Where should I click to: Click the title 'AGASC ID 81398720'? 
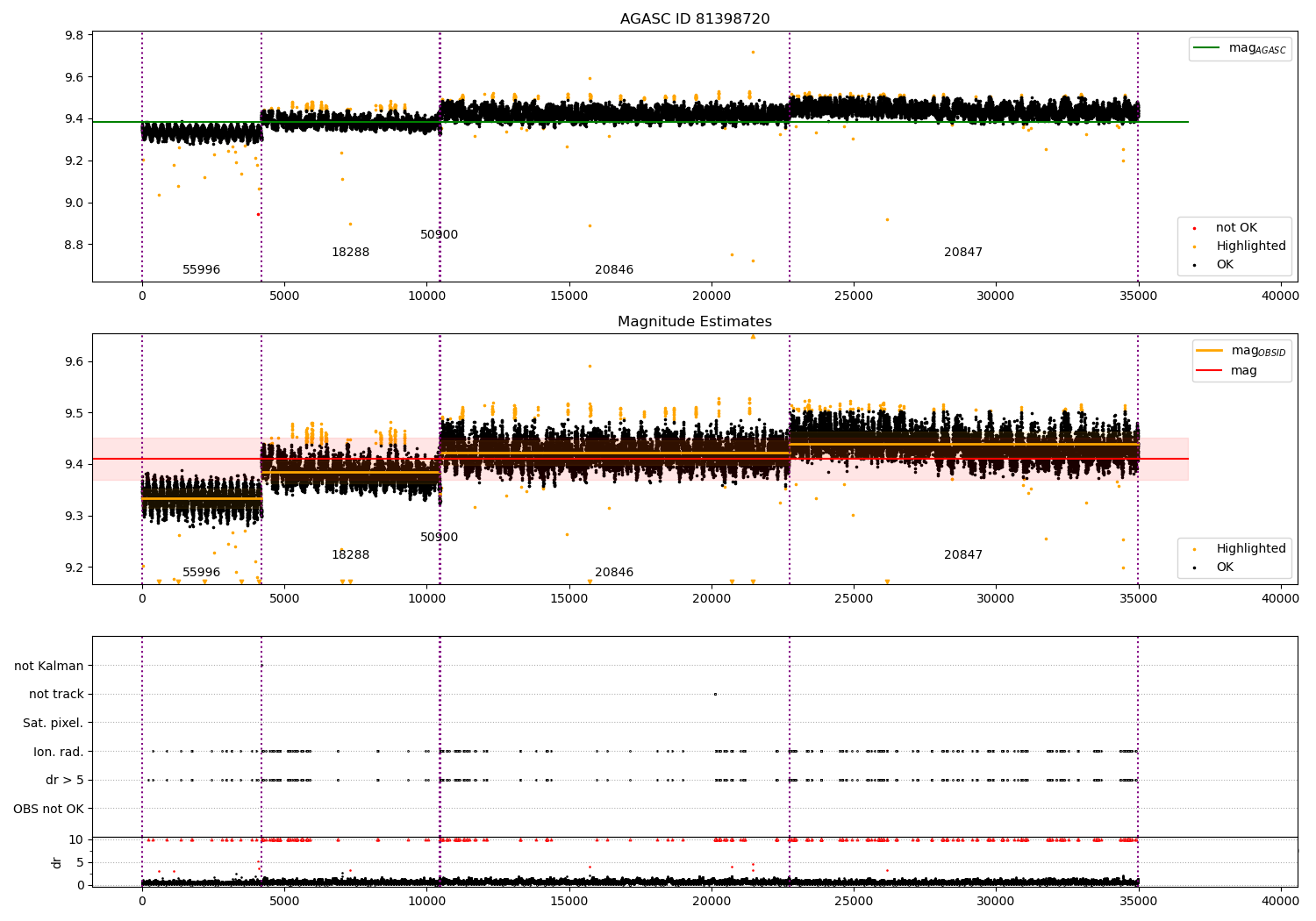[695, 19]
